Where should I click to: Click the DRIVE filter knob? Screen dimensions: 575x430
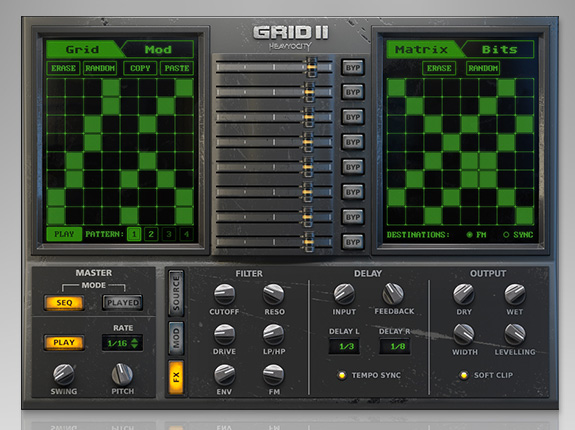pyautogui.click(x=224, y=335)
